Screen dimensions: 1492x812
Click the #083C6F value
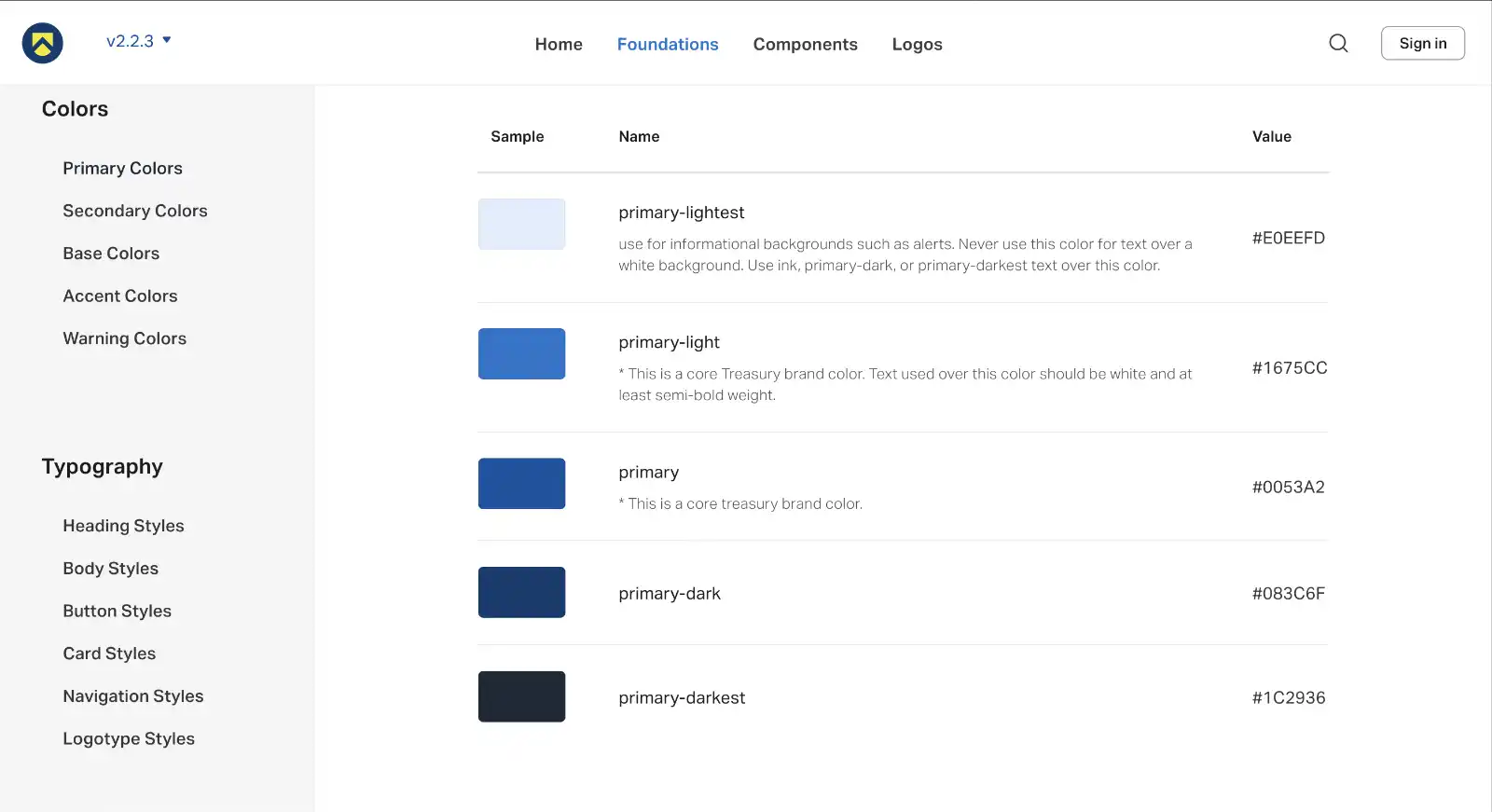(x=1288, y=593)
